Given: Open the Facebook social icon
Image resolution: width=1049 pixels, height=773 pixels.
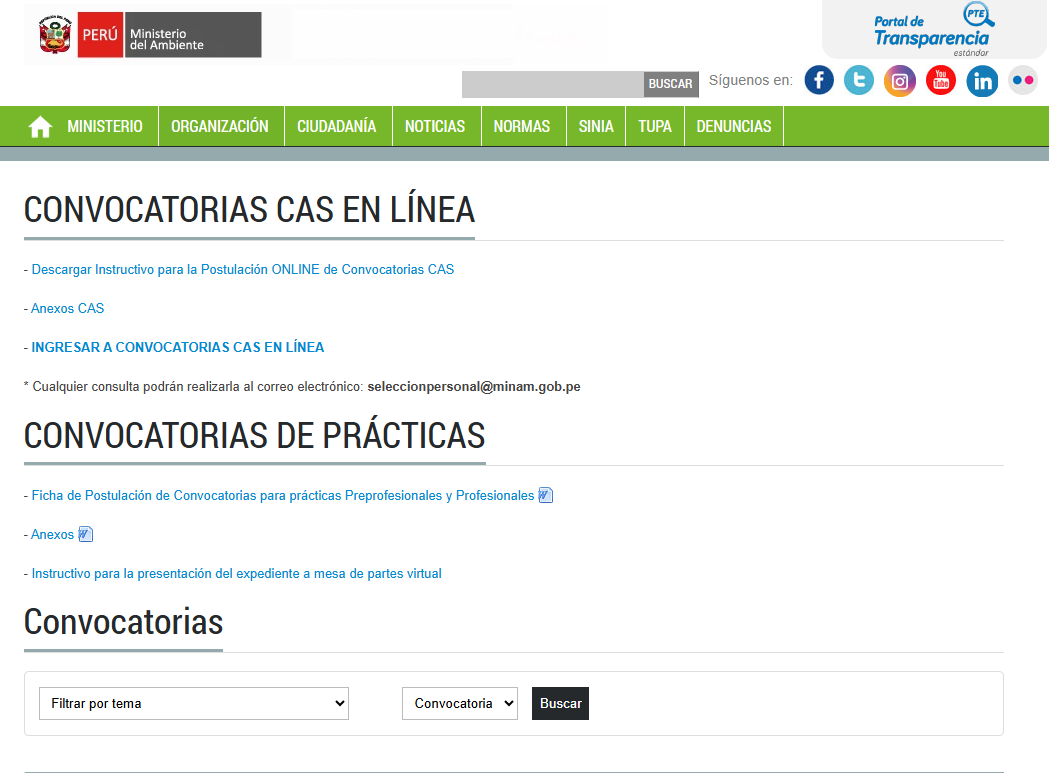Looking at the screenshot, I should click(x=819, y=81).
